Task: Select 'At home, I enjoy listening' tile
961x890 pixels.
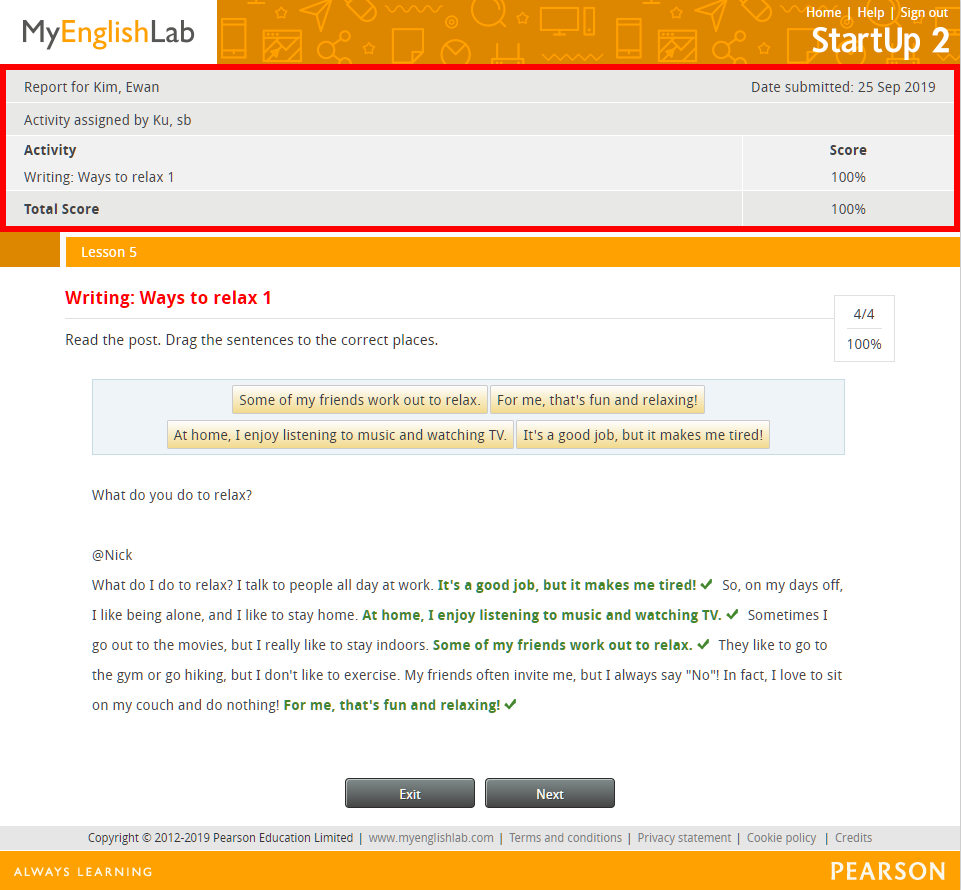Action: (x=340, y=435)
